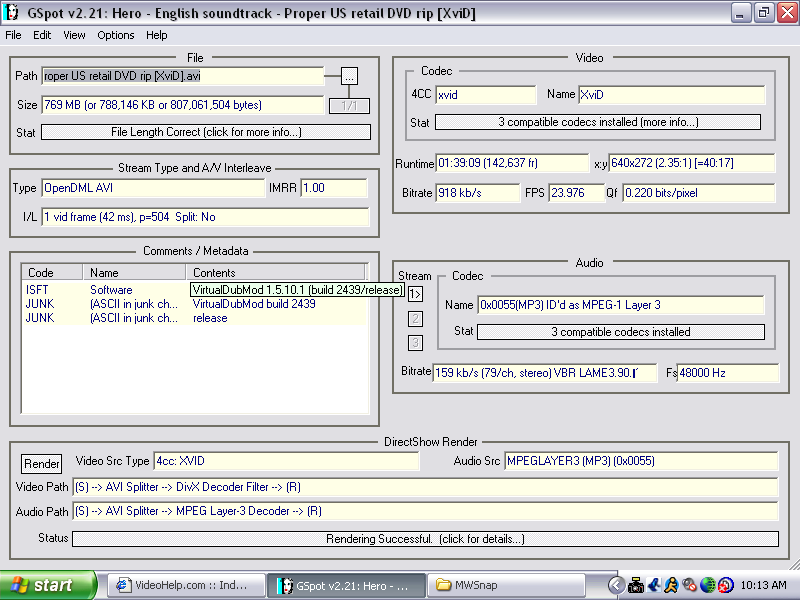The height and width of the screenshot is (600, 800).
Task: Click the tray icon with red X
Action: (x=725, y=585)
